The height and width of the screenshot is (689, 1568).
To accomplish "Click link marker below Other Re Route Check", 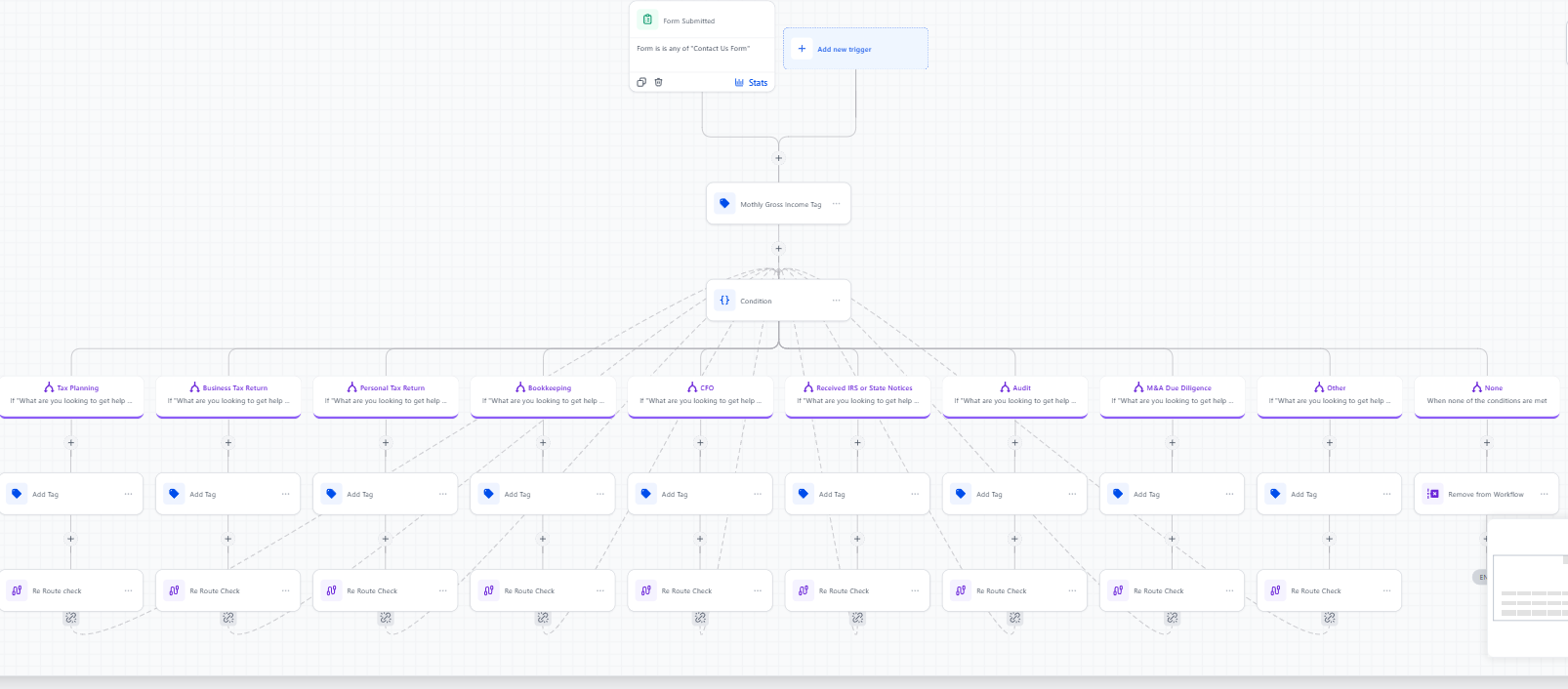I will tap(1329, 618).
